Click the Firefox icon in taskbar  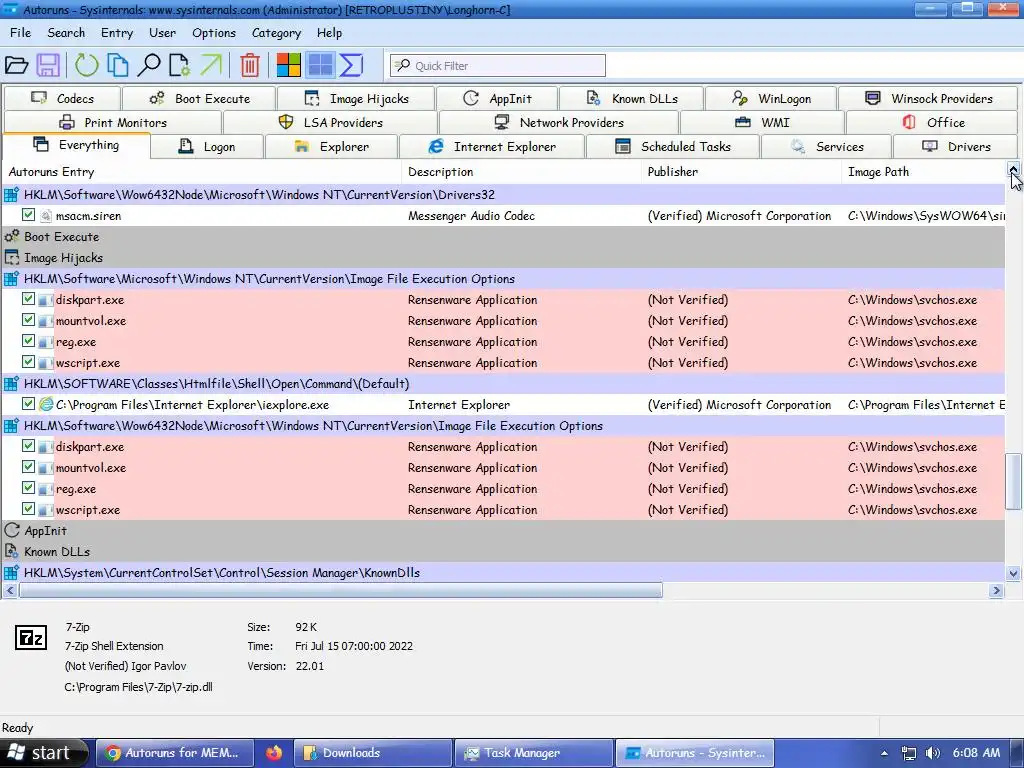[274, 753]
